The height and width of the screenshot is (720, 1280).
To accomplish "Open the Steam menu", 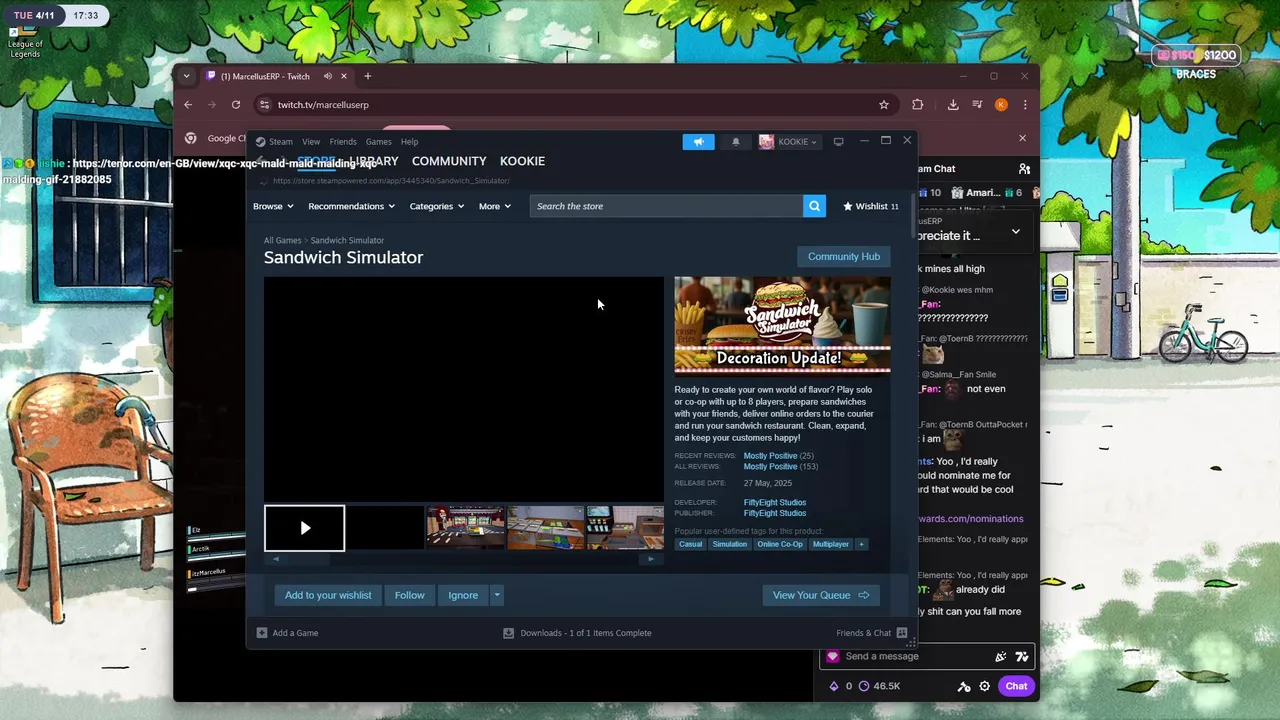I will (274, 142).
